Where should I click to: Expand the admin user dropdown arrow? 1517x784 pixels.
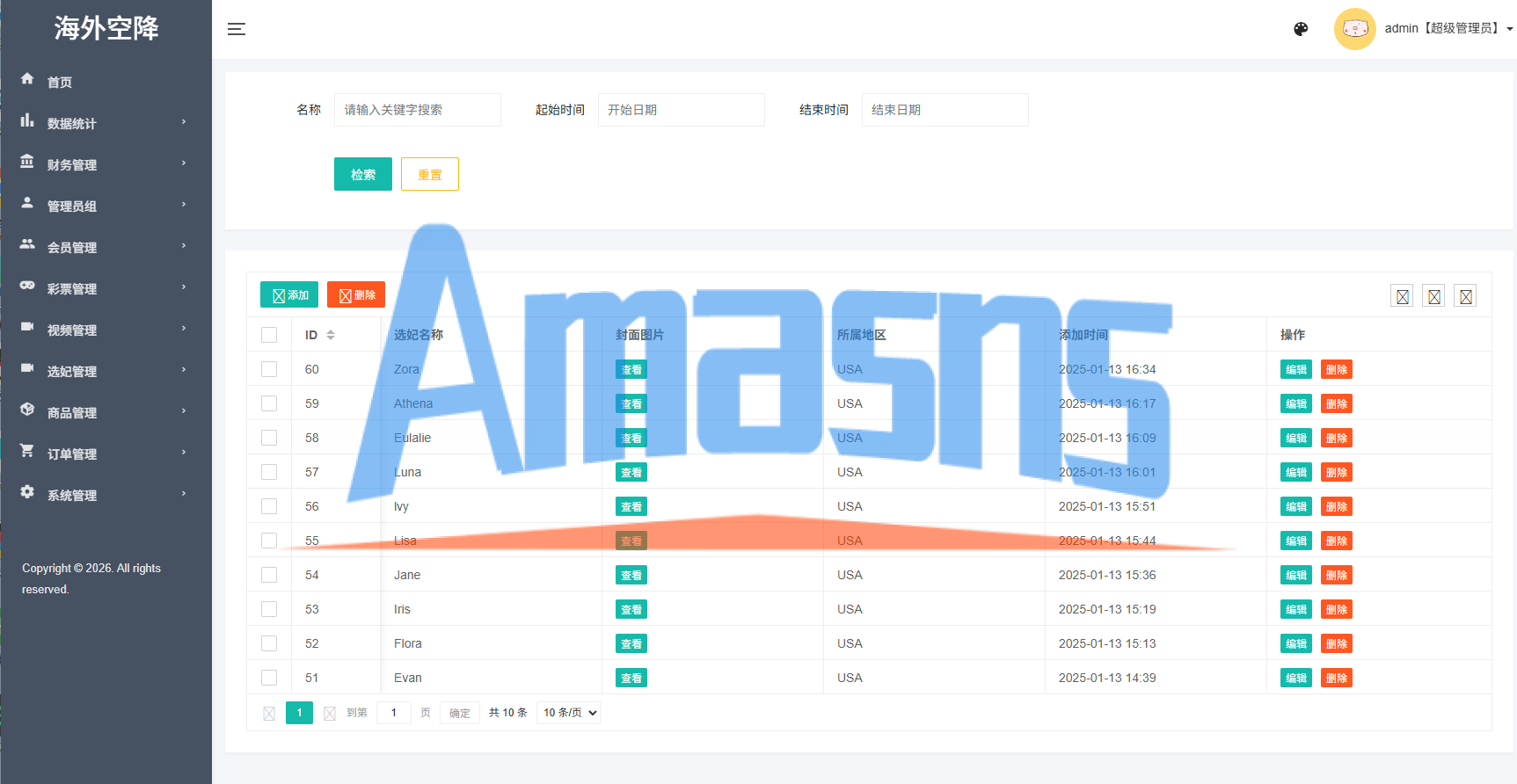(x=1510, y=29)
